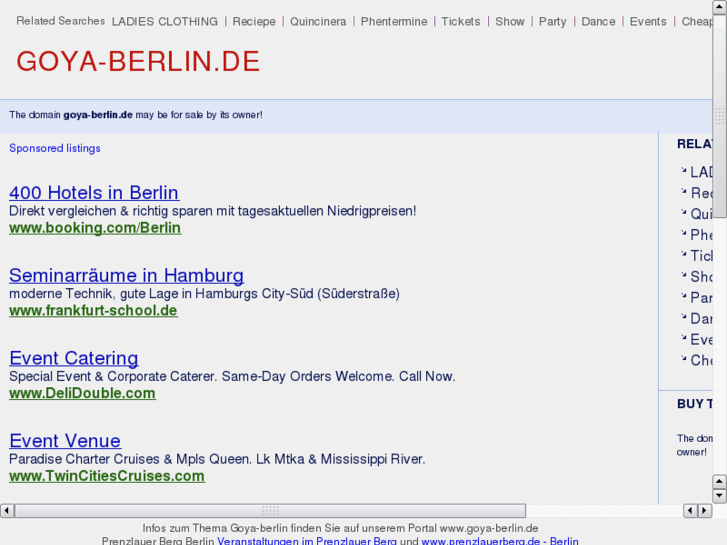727x545 pixels.
Task: Open the Dance related search link
Action: coord(598,22)
